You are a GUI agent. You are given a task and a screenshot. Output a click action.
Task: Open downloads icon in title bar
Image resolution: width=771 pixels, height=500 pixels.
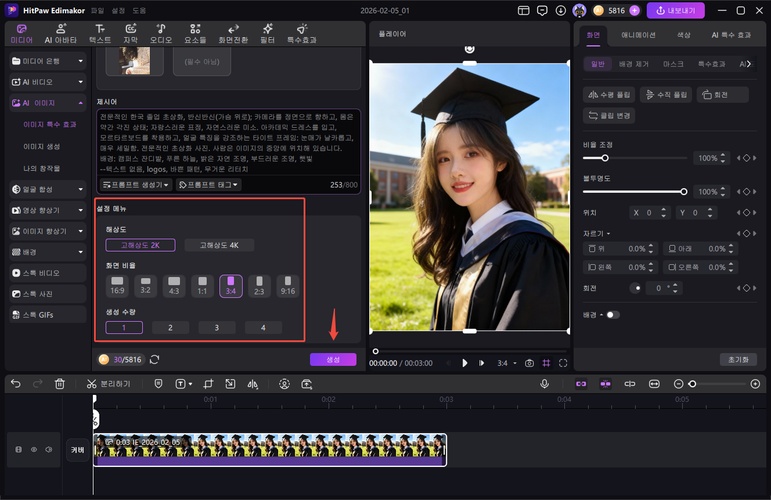point(561,10)
